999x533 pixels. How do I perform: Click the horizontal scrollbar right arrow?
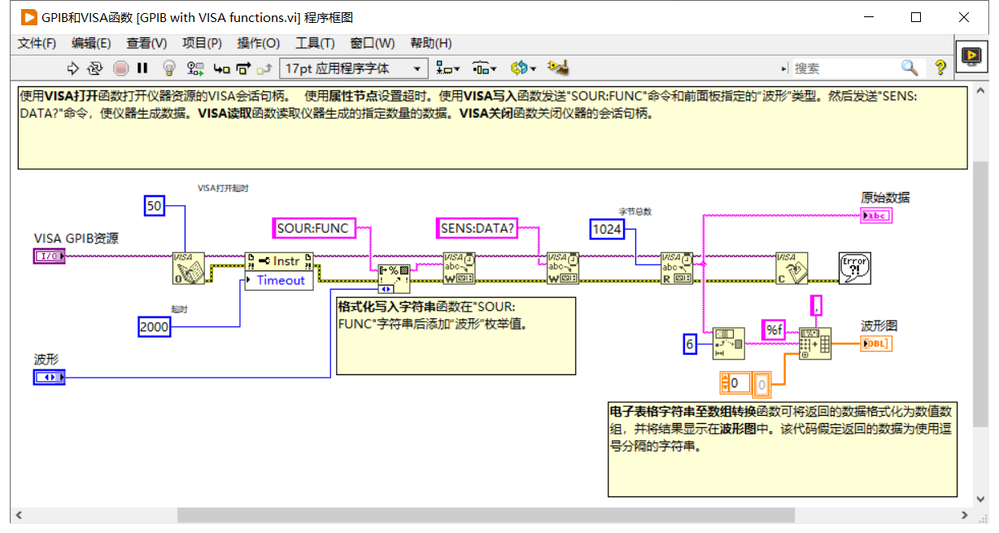(965, 515)
